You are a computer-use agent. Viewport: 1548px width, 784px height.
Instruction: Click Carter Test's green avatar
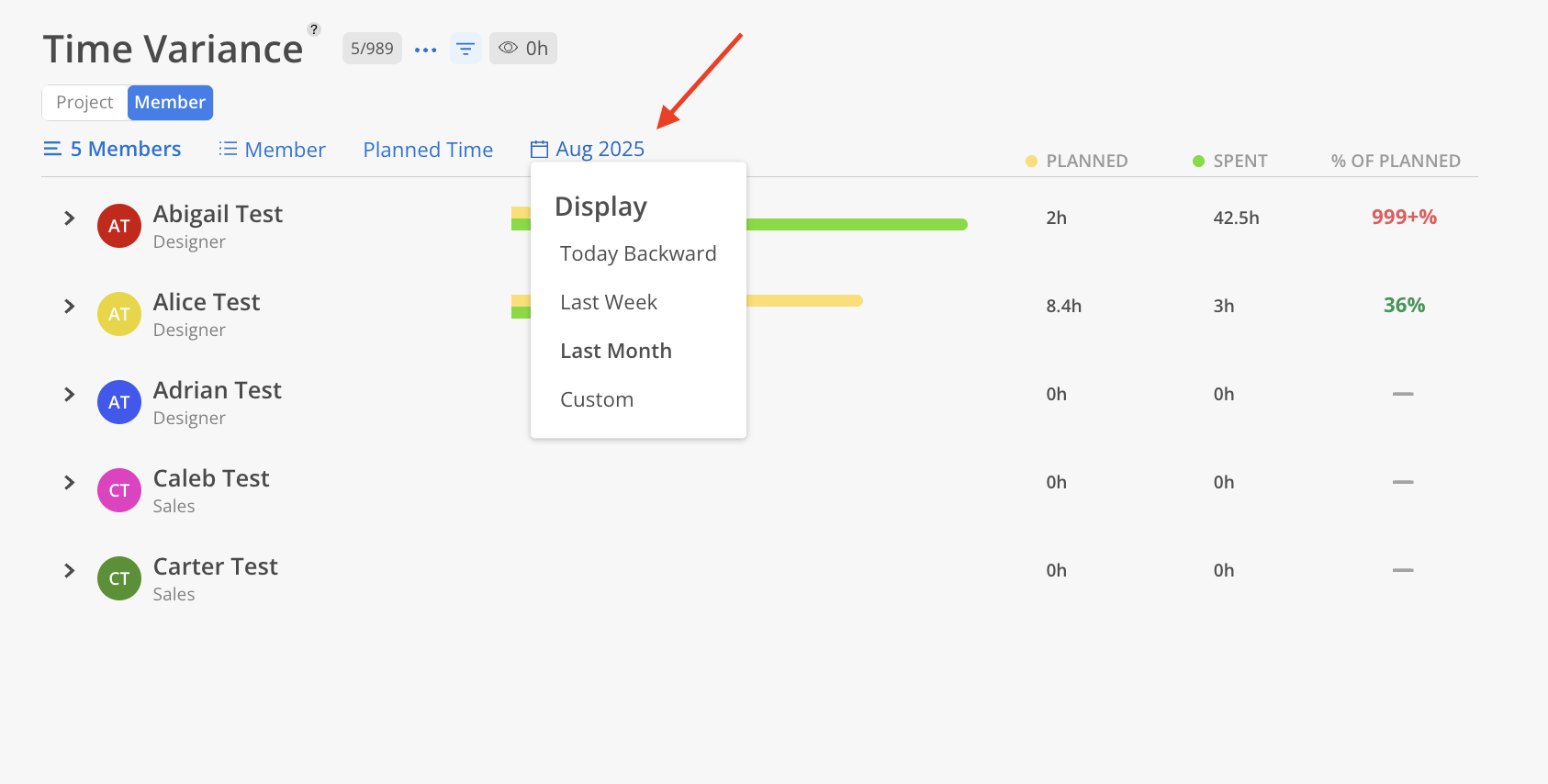(x=119, y=578)
